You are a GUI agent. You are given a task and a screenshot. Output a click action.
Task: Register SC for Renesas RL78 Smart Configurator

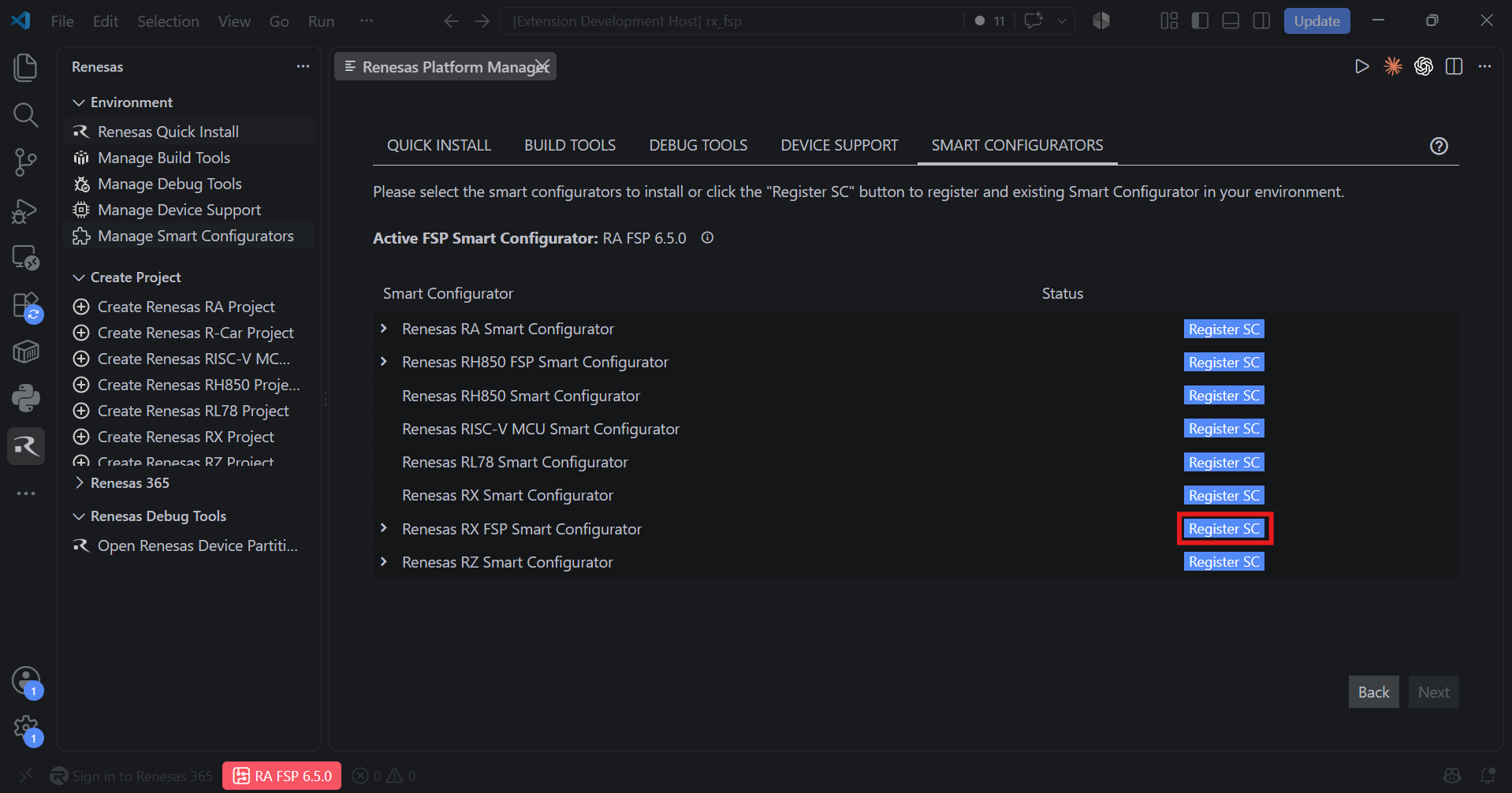coord(1224,462)
